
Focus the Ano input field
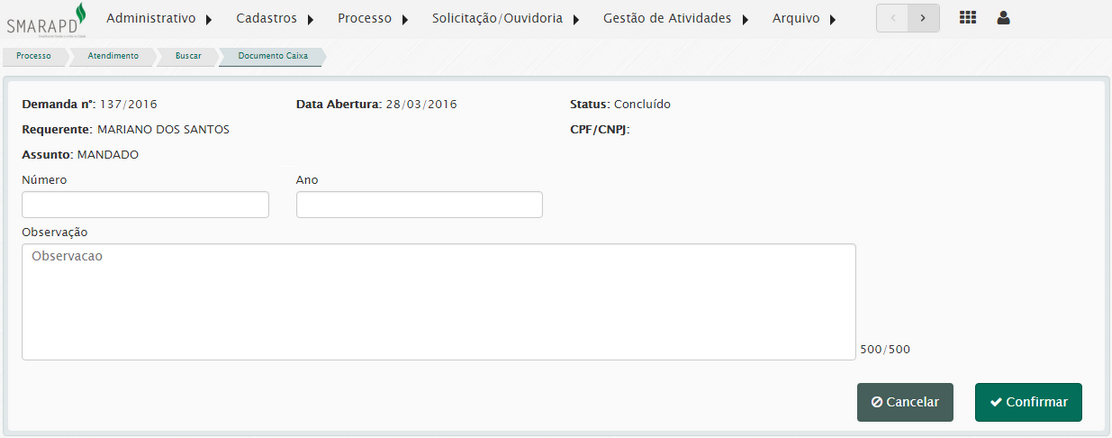tap(419, 205)
